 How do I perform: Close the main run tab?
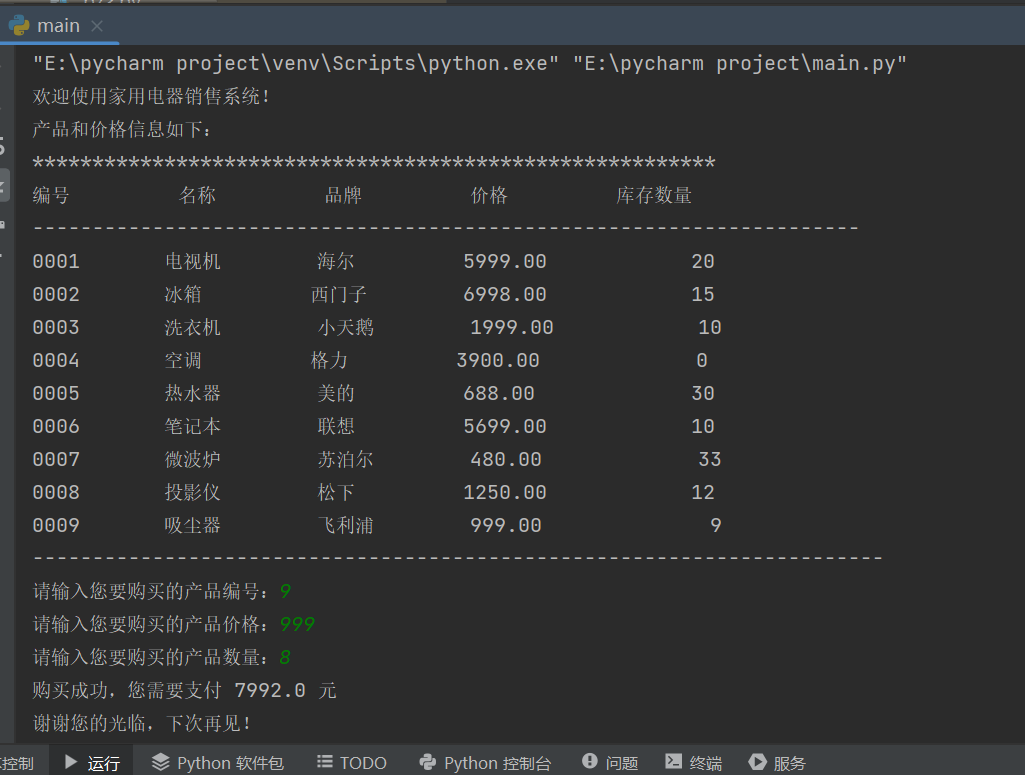(x=97, y=25)
